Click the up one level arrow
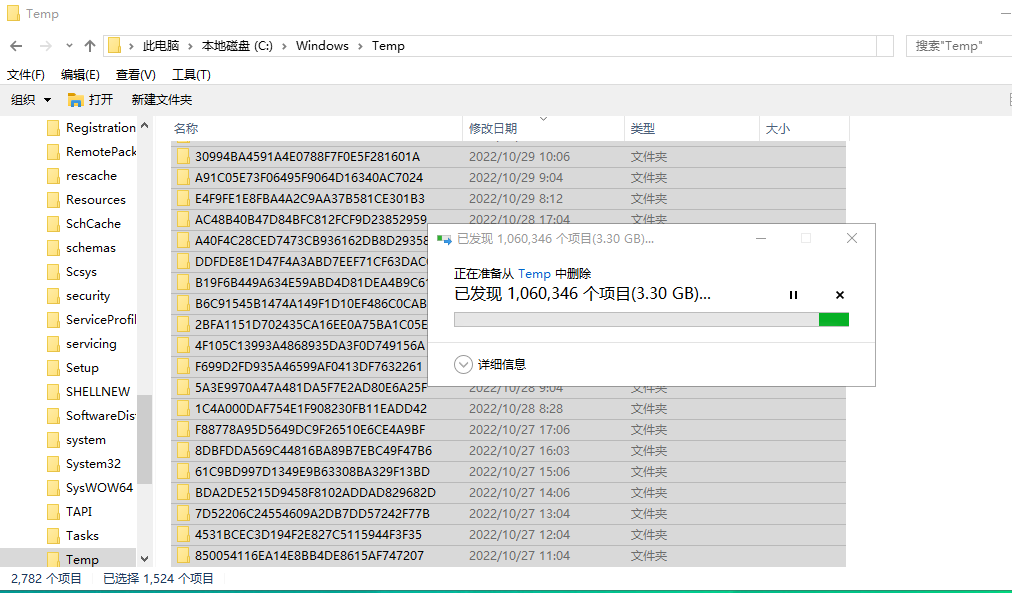 pyautogui.click(x=88, y=46)
